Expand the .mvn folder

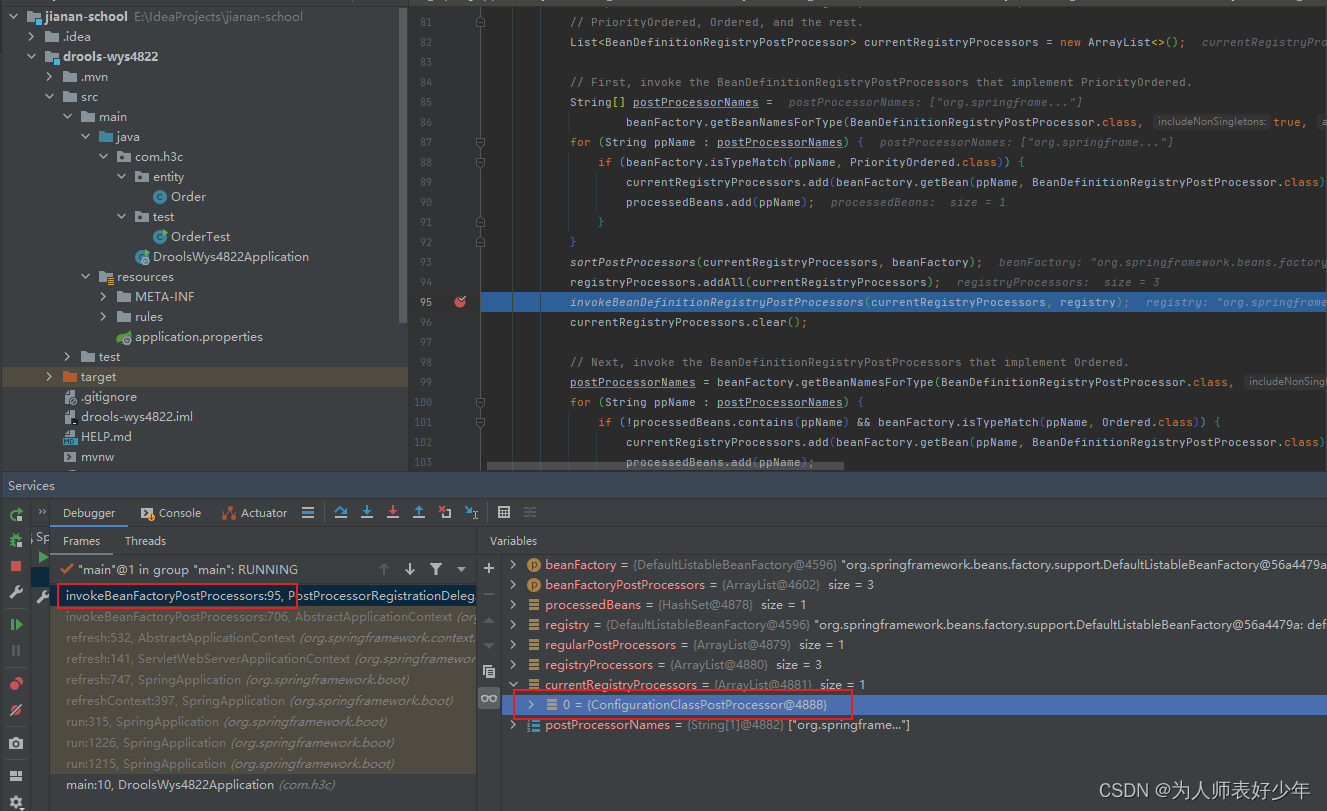coord(50,76)
